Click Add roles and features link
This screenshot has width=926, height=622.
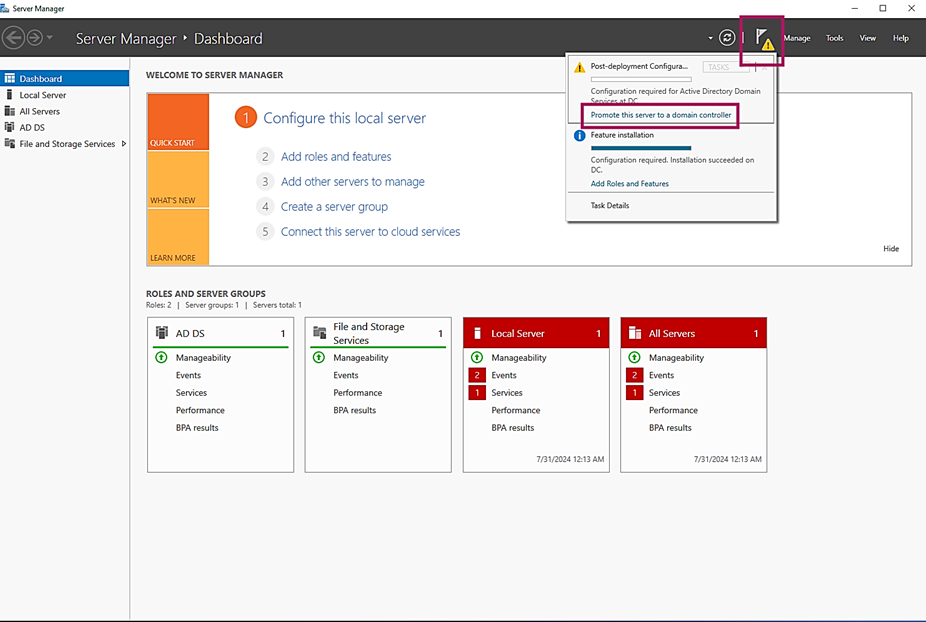pos(336,157)
